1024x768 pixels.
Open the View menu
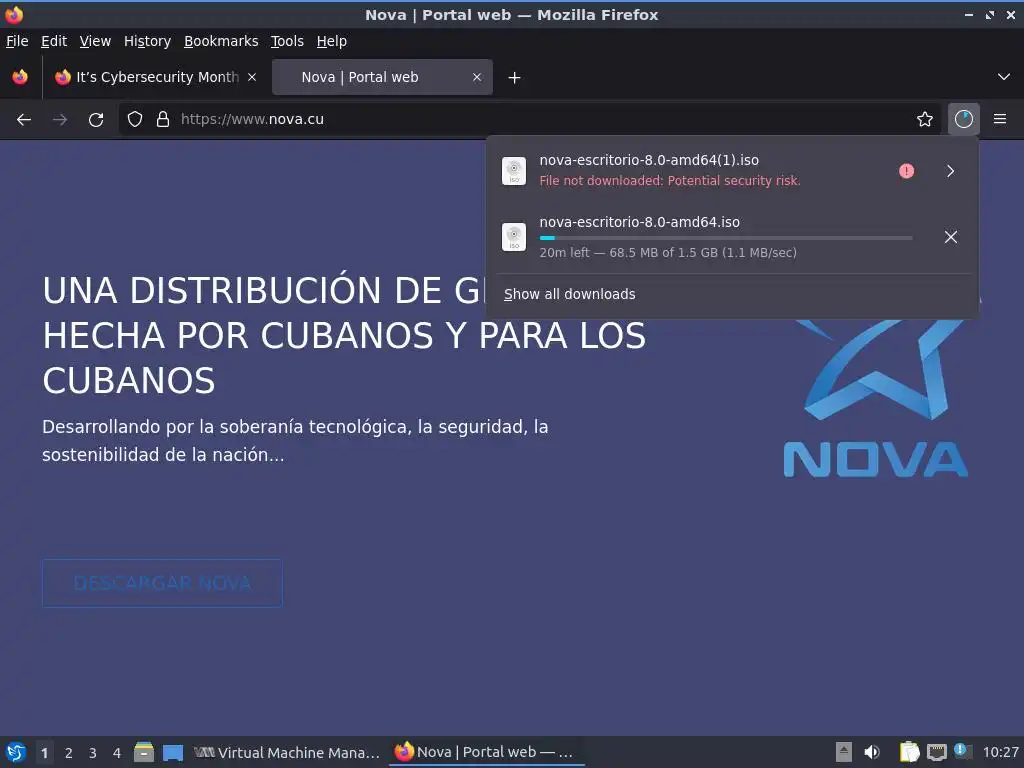(95, 41)
